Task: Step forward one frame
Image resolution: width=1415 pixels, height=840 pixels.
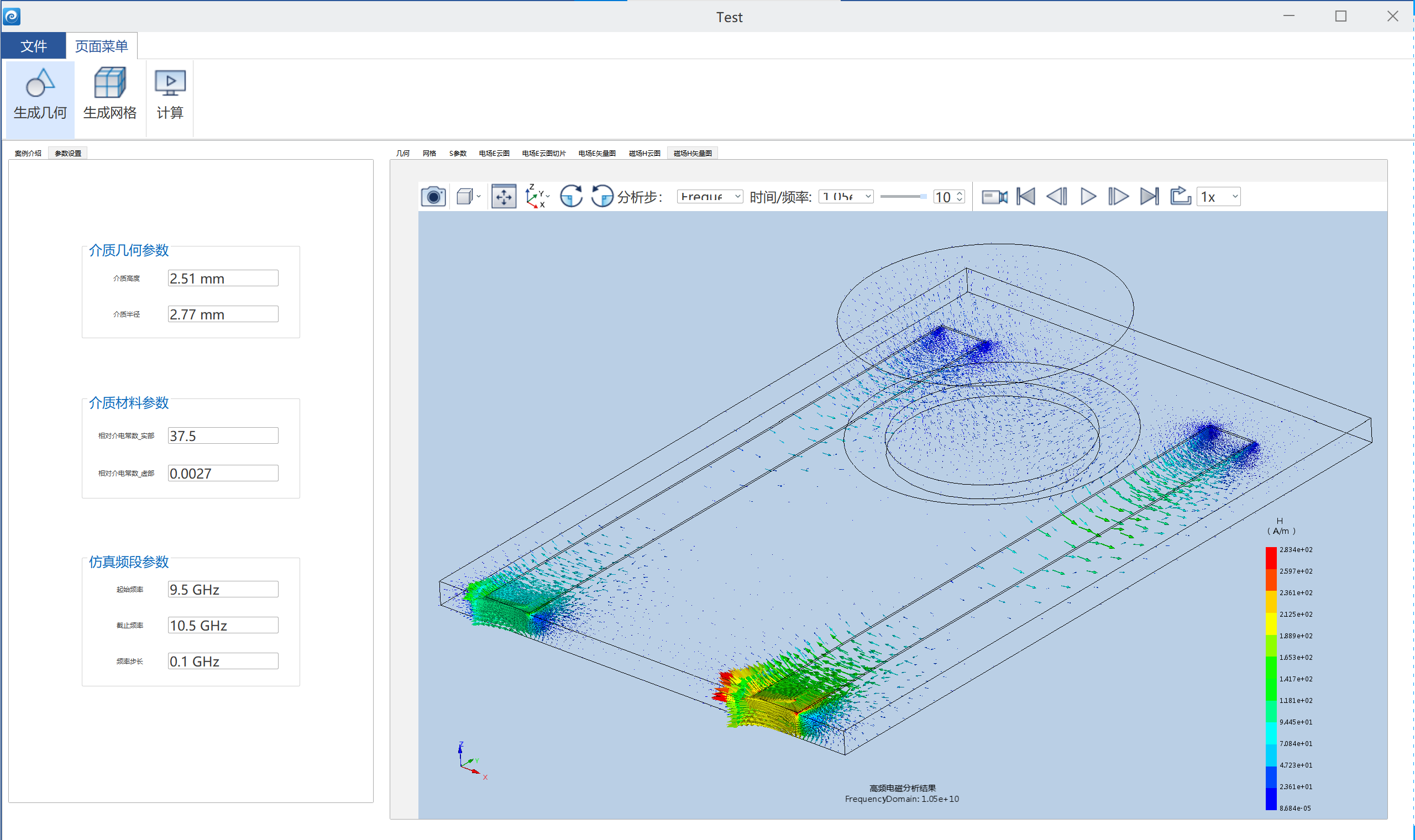Action: click(1118, 196)
